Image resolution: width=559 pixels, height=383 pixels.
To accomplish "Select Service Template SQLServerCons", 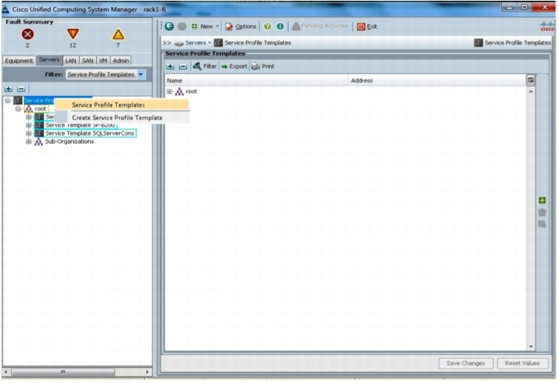I will click(85, 133).
